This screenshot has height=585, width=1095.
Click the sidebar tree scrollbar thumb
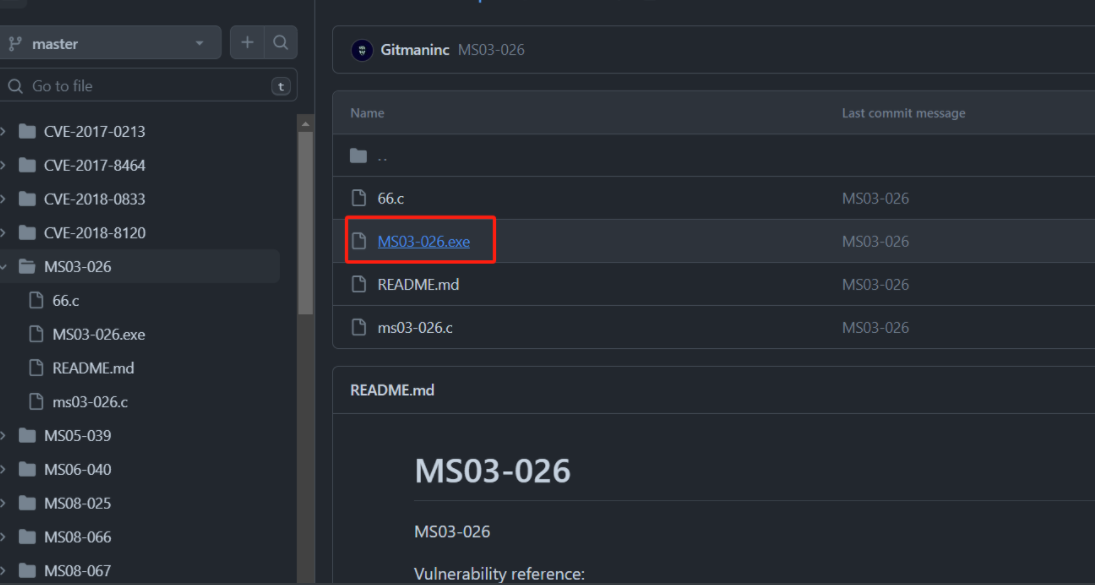coord(305,223)
